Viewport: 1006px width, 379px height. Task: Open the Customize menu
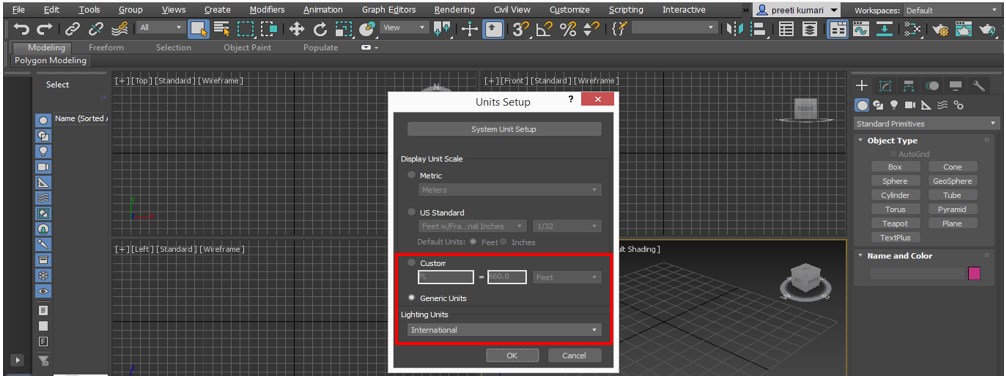pyautogui.click(x=569, y=10)
